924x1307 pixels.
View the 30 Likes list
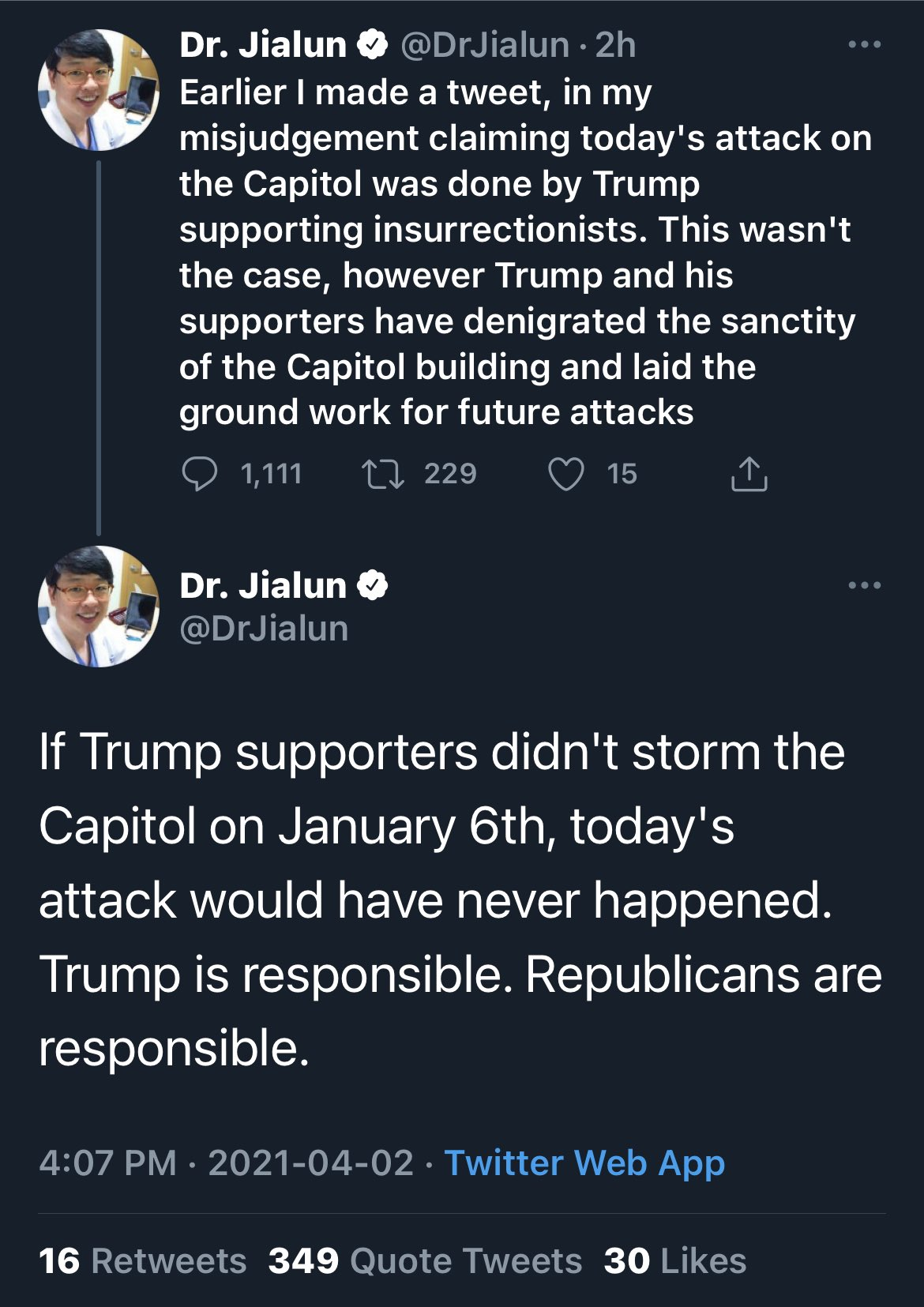tap(675, 1261)
